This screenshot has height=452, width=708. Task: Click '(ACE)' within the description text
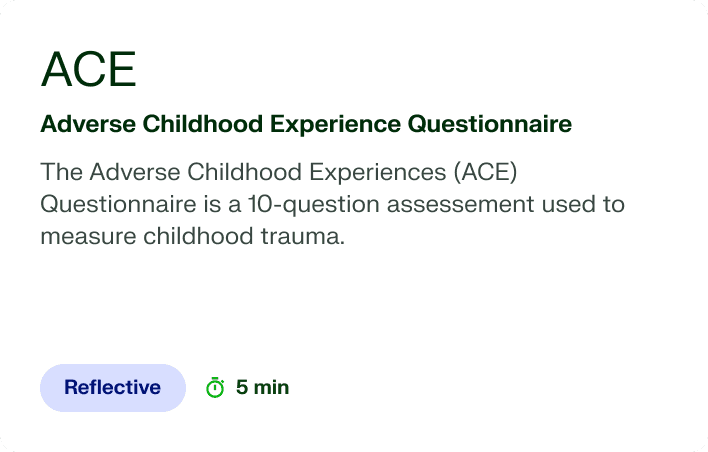click(485, 172)
